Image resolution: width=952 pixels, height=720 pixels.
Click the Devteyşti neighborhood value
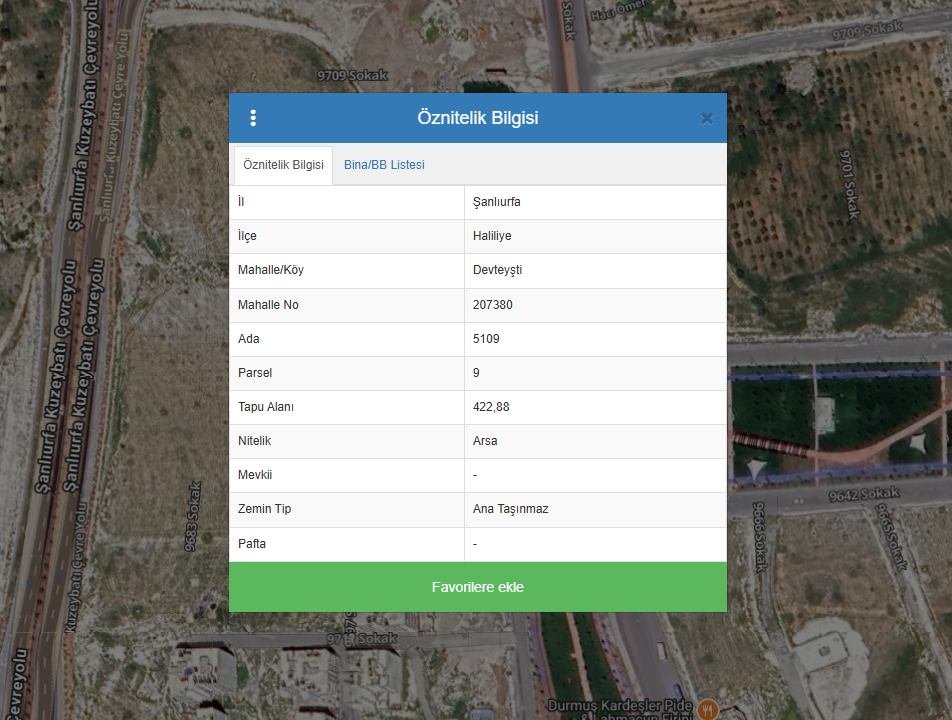(497, 270)
